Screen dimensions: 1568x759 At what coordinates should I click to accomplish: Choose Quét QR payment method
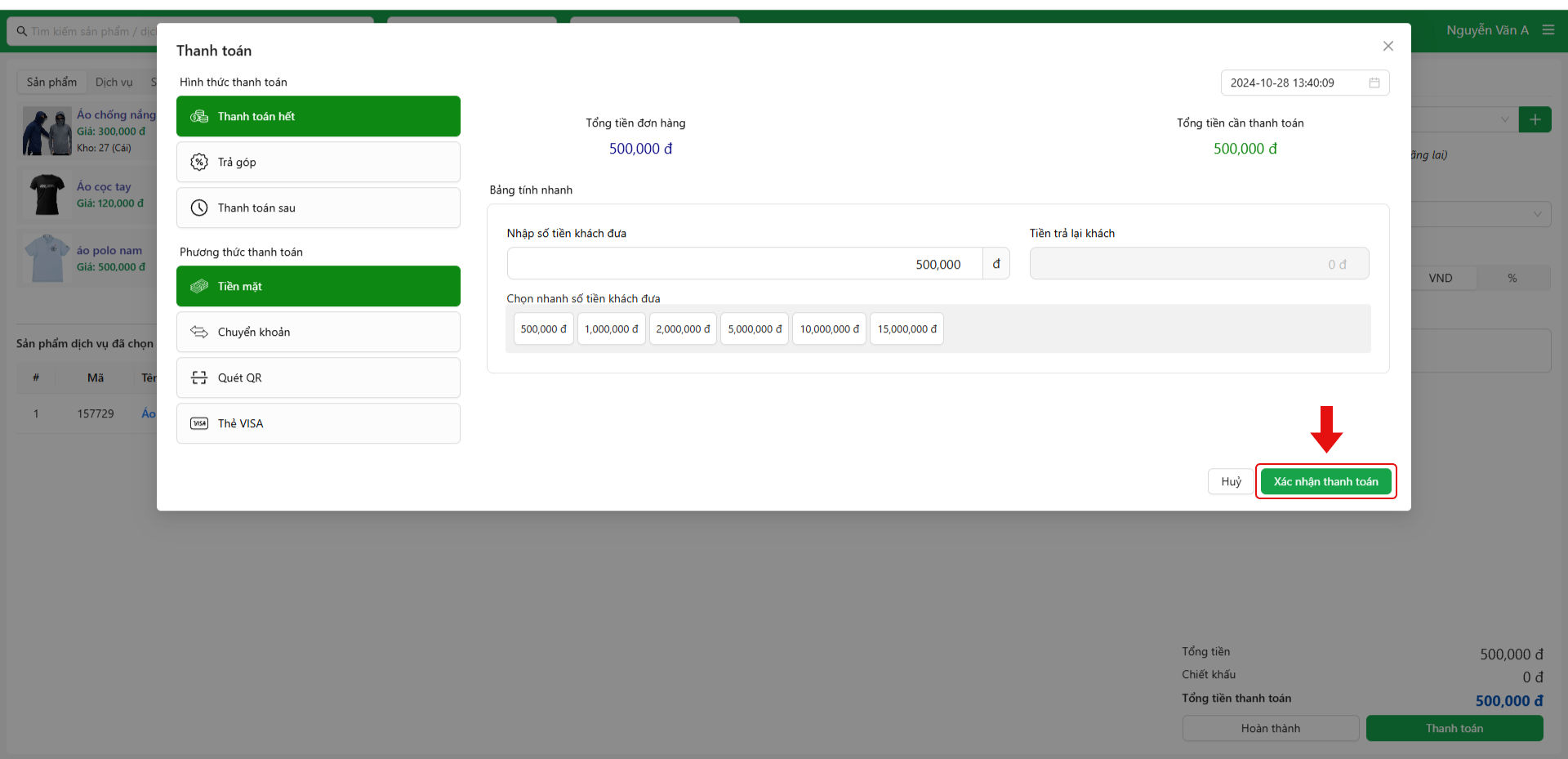318,377
